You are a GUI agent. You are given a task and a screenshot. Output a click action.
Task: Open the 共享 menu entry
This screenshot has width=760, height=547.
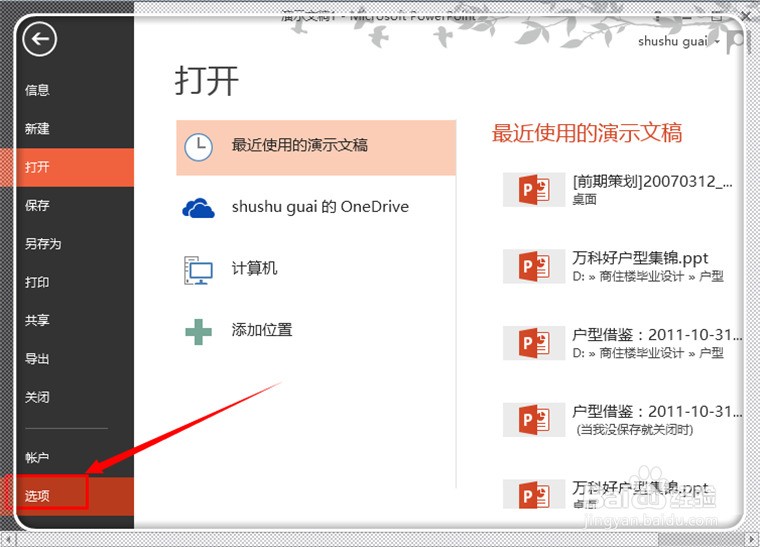click(x=37, y=320)
